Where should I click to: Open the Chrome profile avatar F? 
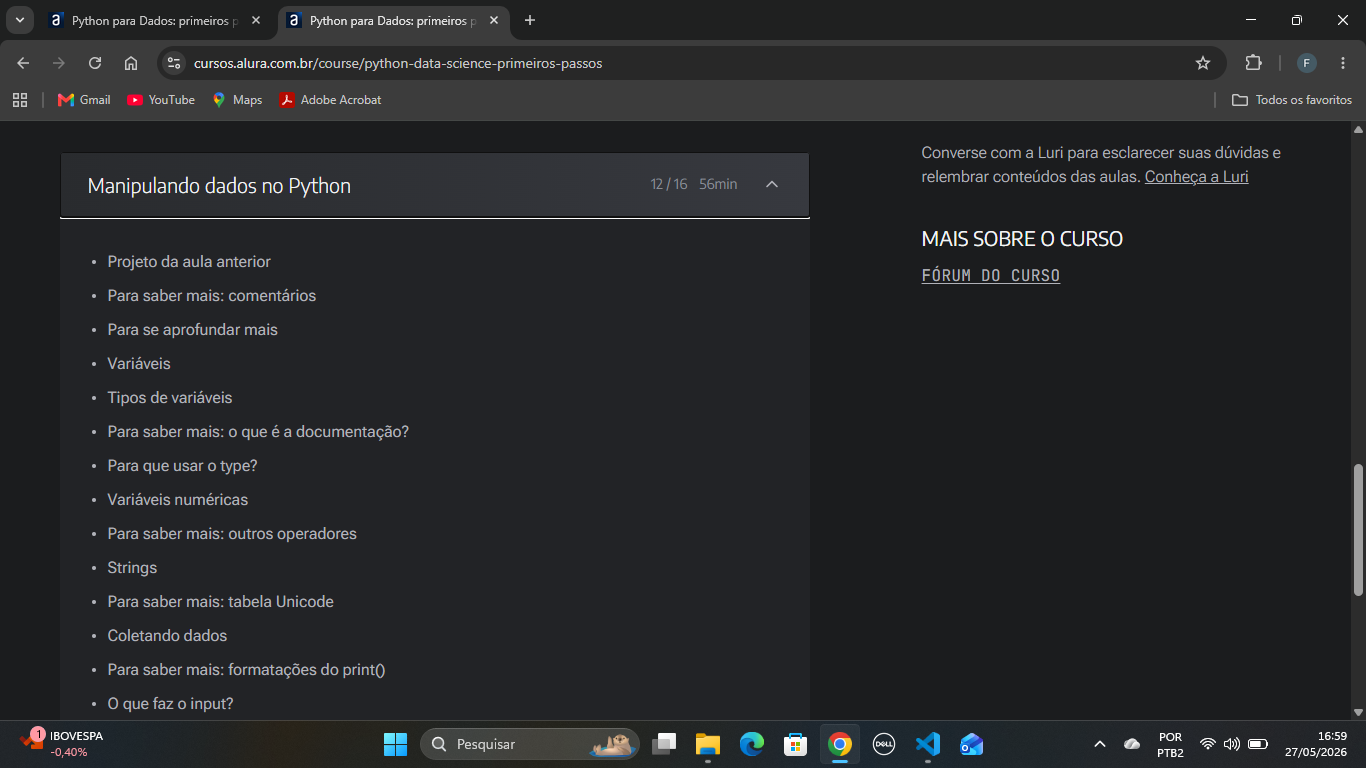(x=1307, y=63)
